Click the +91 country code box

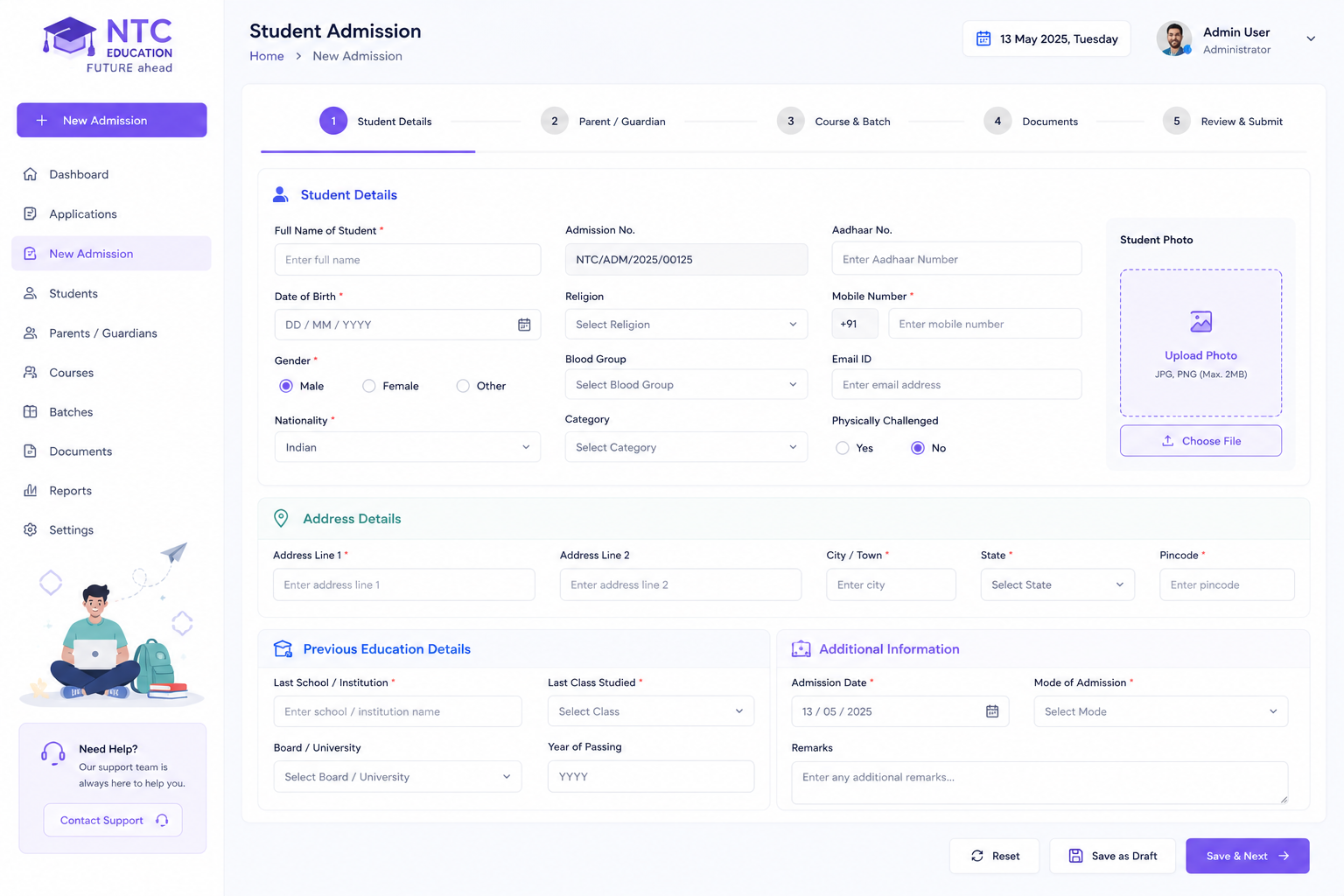855,324
